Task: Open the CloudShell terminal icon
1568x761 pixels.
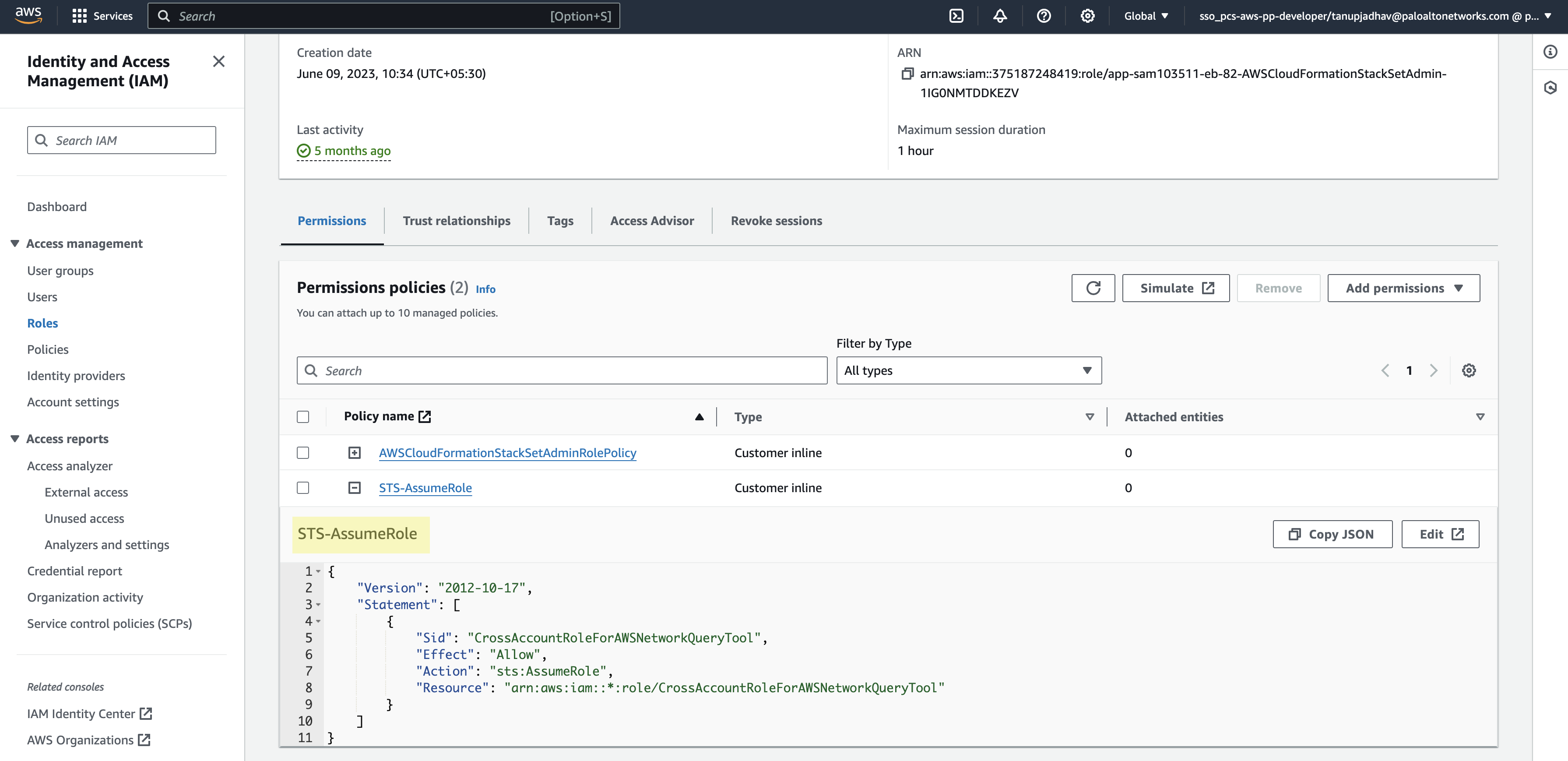Action: point(956,16)
